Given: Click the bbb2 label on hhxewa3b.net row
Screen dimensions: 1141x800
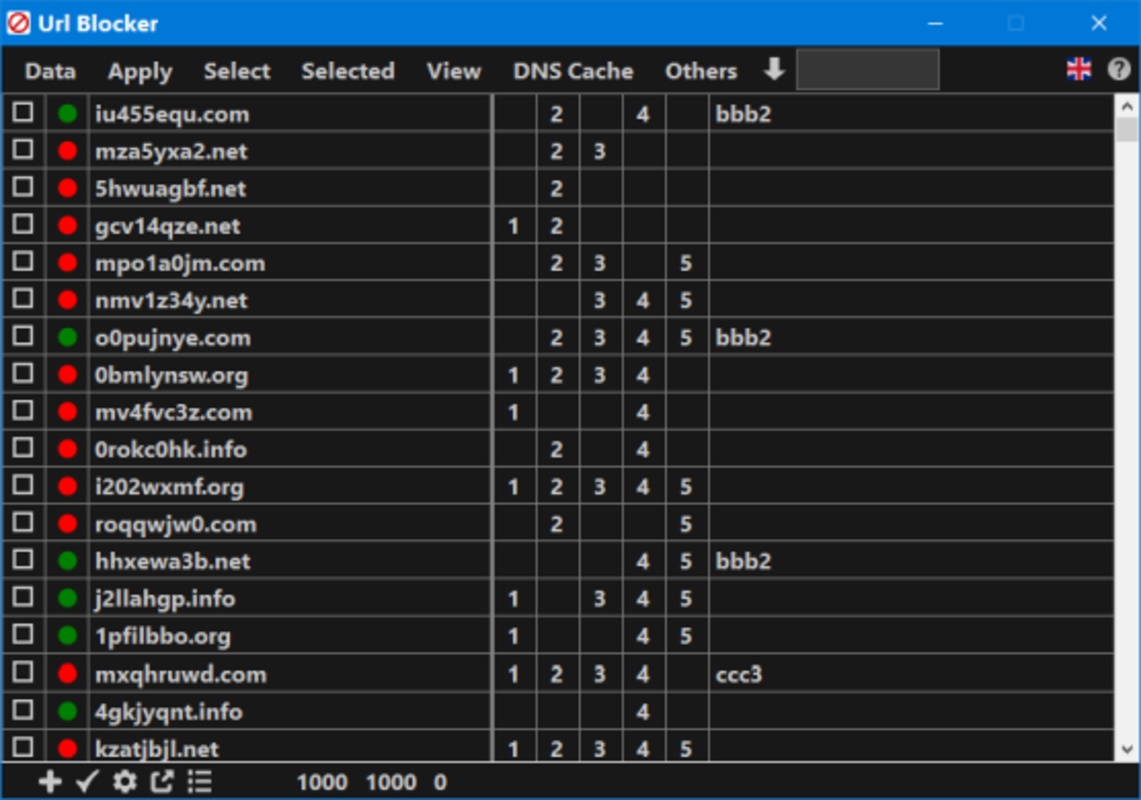Looking at the screenshot, I should 742,561.
